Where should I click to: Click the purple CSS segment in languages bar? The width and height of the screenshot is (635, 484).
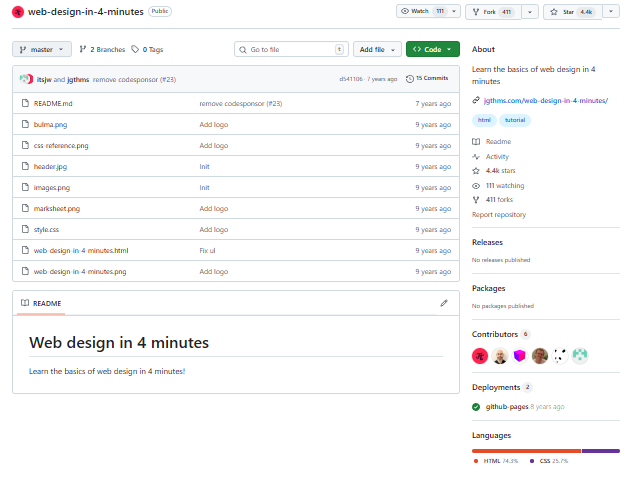pos(601,451)
